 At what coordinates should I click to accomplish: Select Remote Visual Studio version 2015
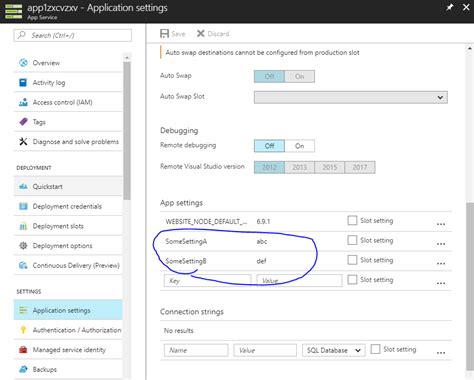330,167
